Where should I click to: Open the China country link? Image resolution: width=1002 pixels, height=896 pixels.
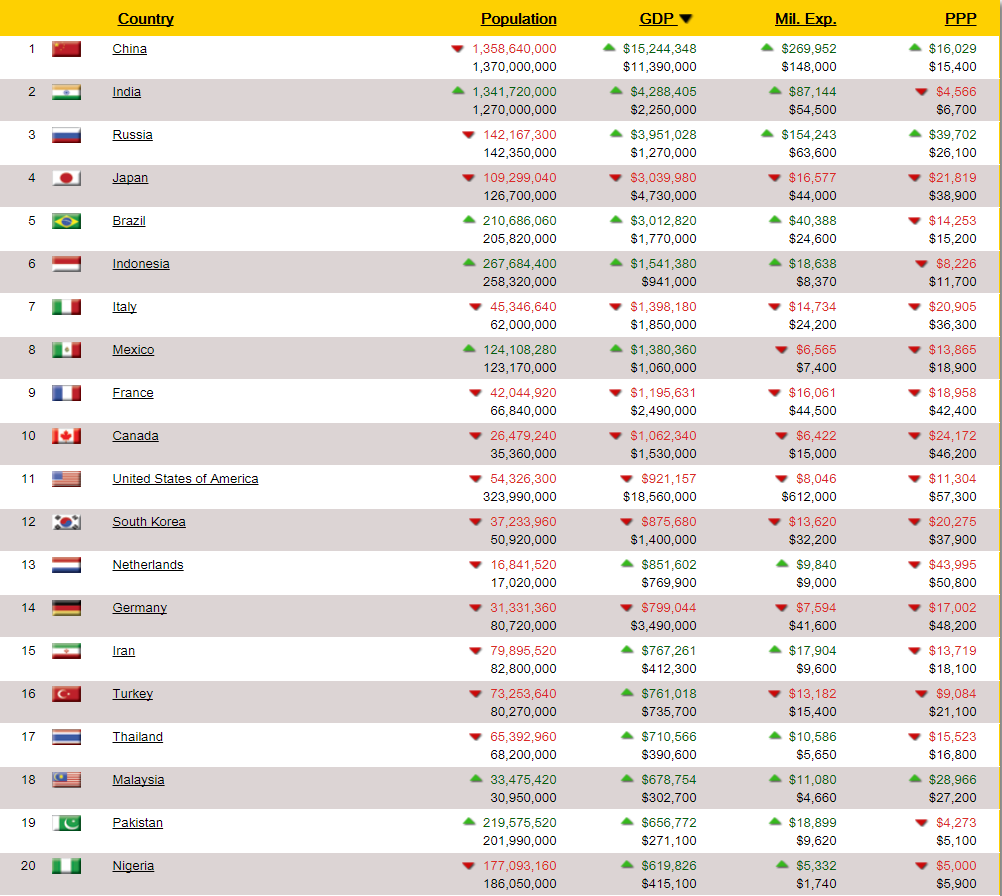(130, 49)
